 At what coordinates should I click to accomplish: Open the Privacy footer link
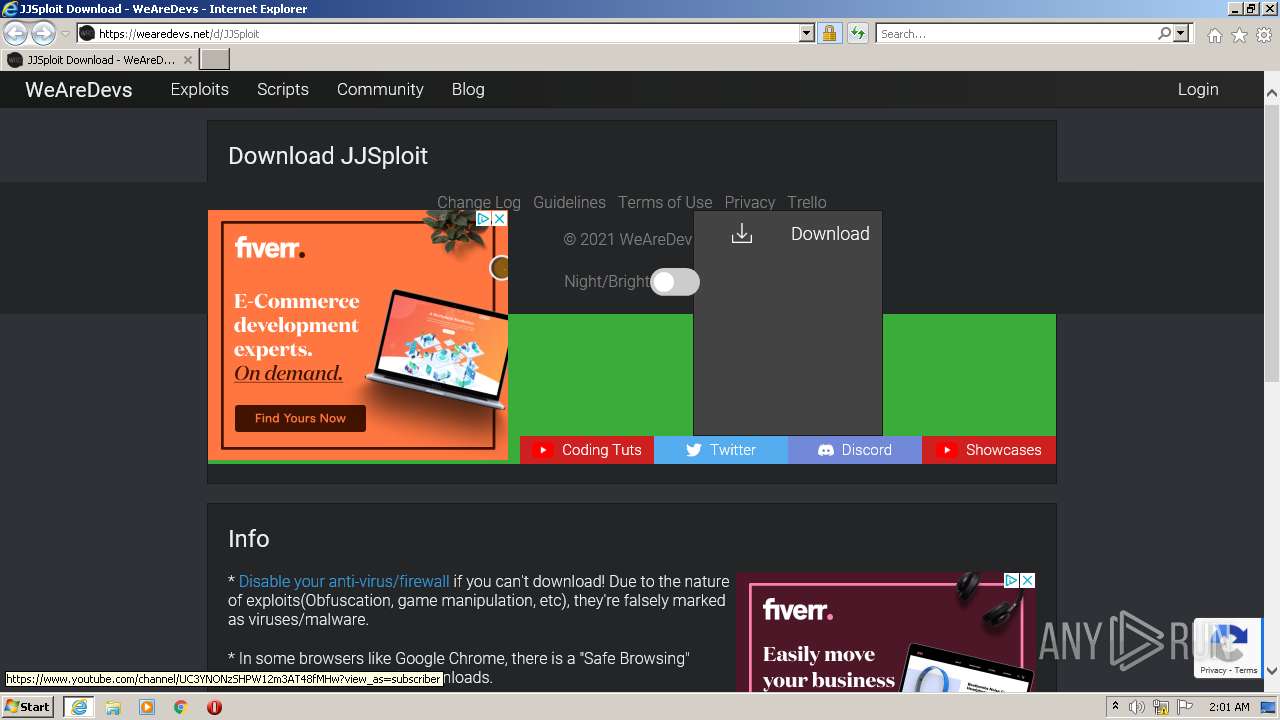[750, 202]
